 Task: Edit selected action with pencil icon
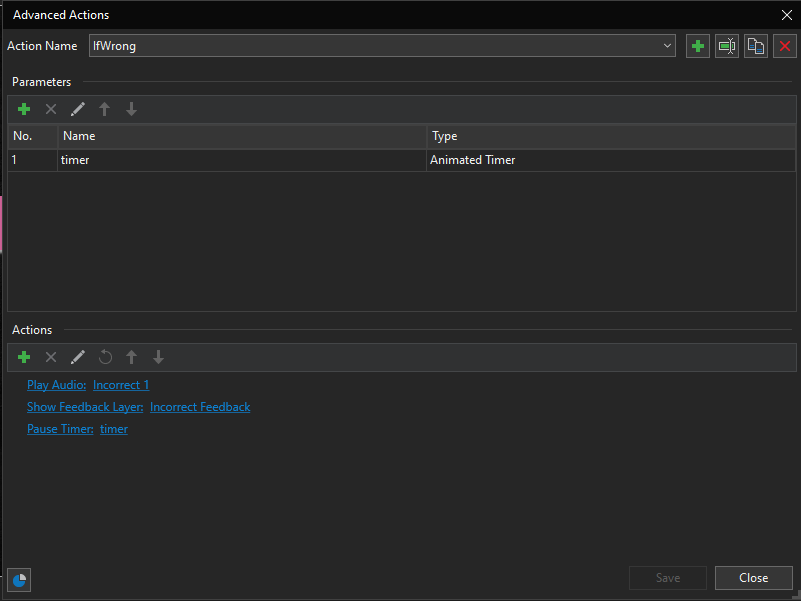[x=78, y=357]
